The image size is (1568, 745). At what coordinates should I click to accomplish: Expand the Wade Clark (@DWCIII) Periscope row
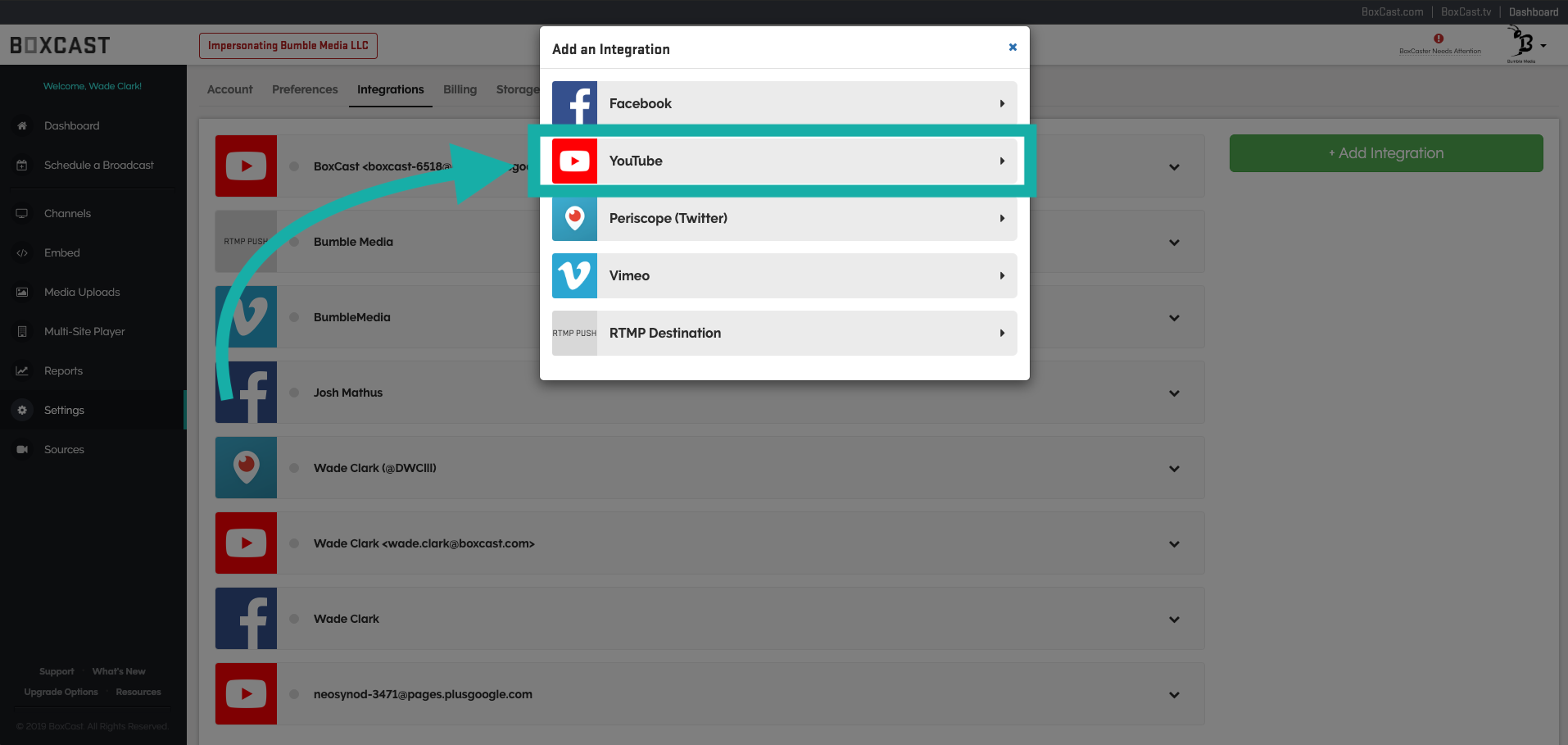tap(1174, 469)
